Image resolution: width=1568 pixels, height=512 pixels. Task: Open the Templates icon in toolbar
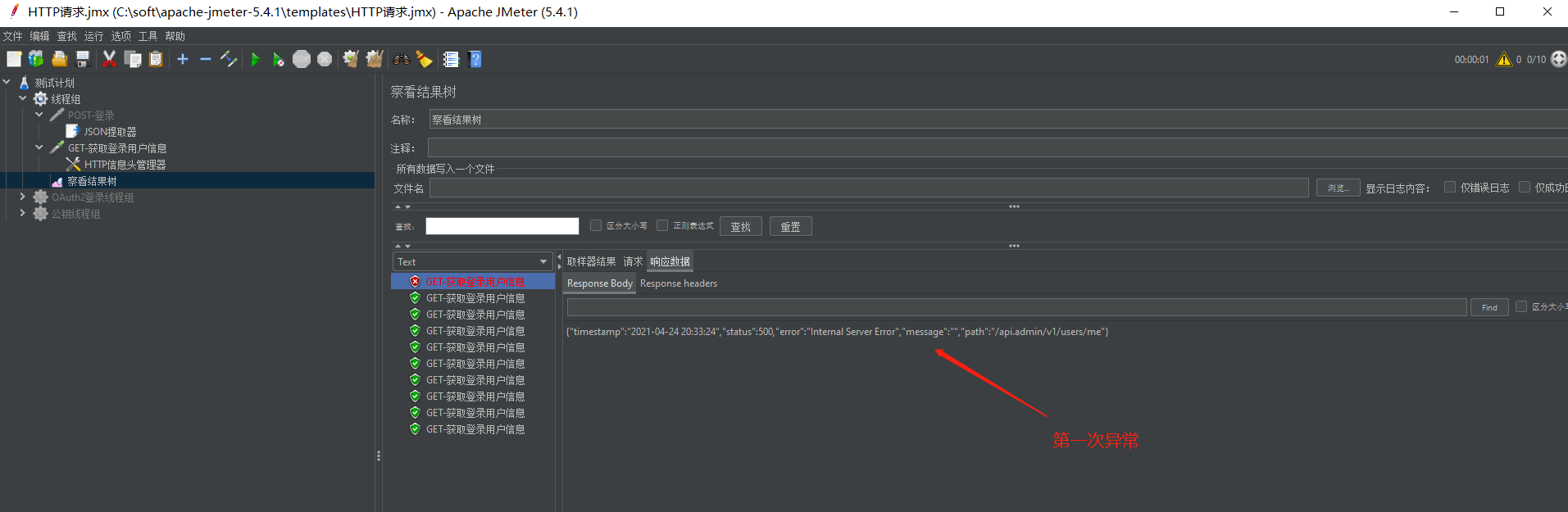click(36, 59)
